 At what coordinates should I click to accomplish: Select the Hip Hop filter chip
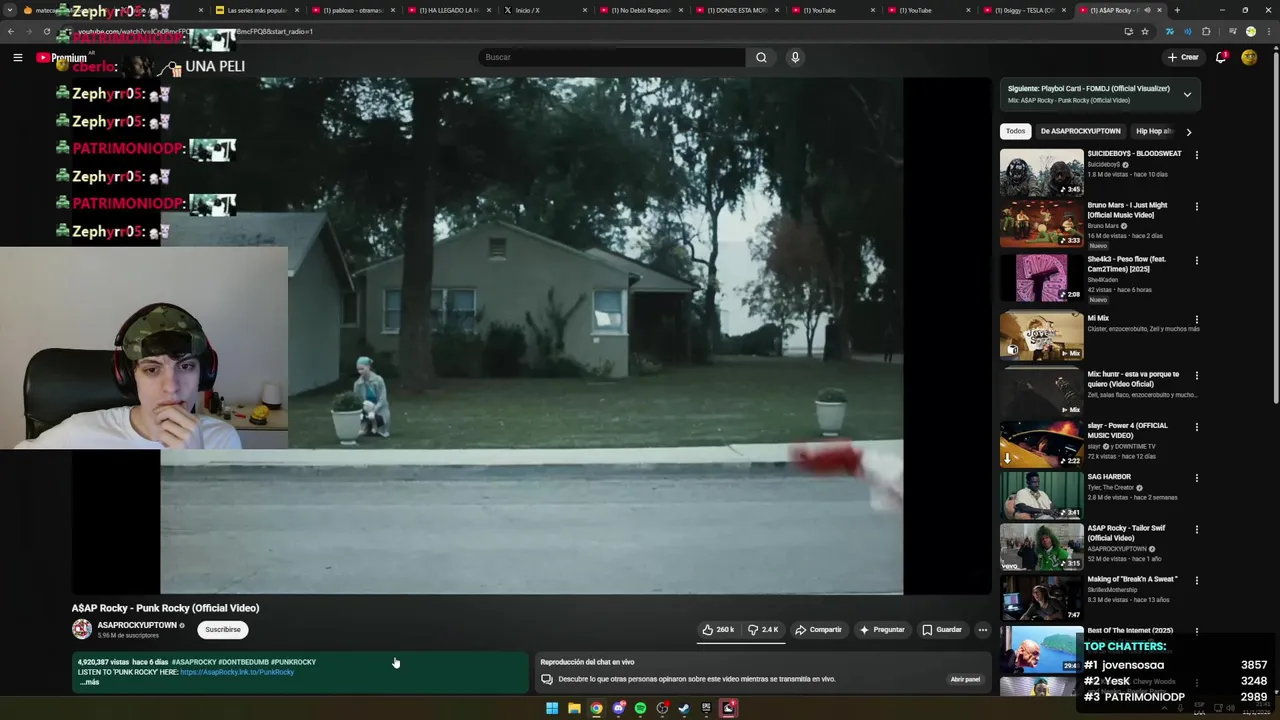point(1153,131)
